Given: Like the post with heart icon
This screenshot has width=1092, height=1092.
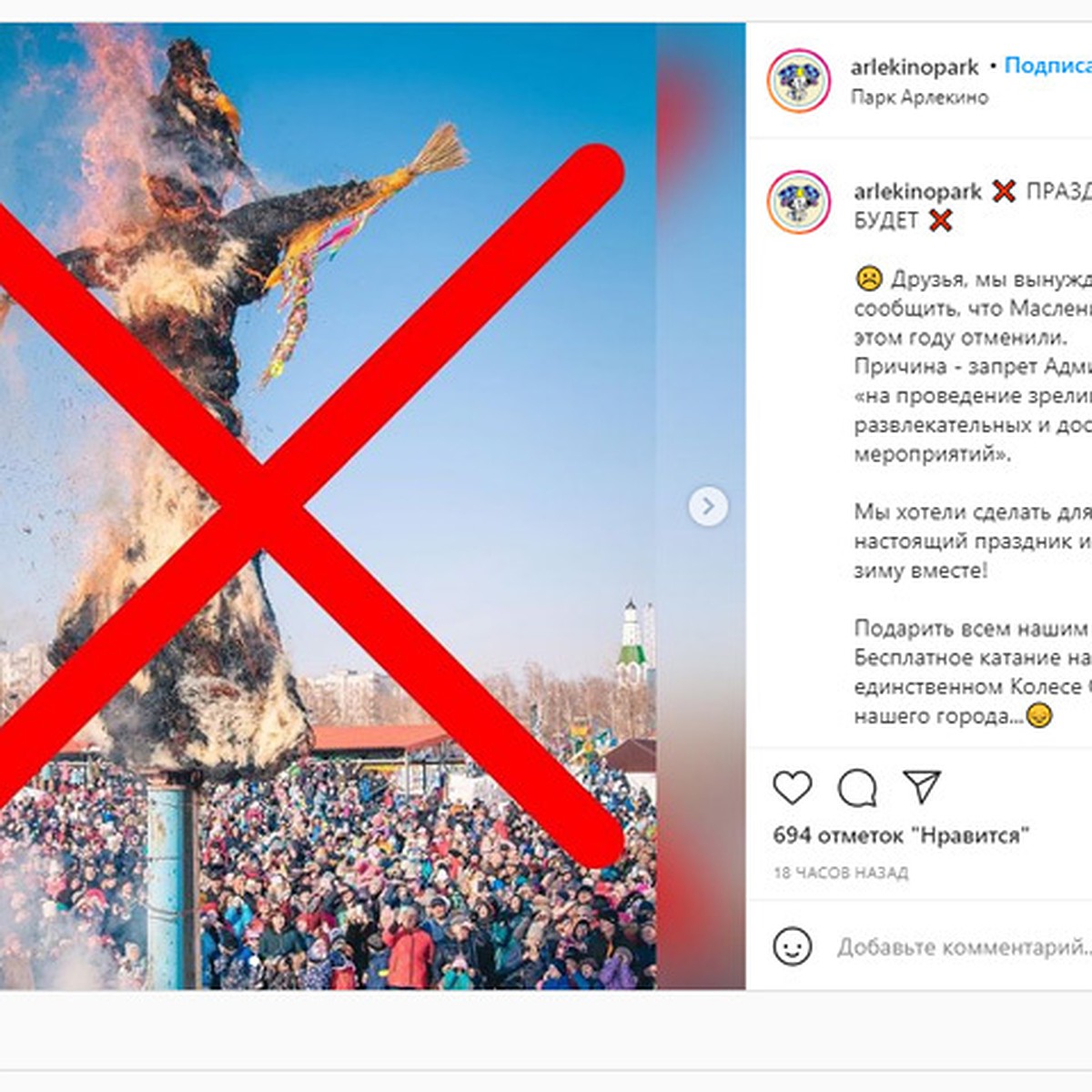Looking at the screenshot, I should [x=792, y=787].
